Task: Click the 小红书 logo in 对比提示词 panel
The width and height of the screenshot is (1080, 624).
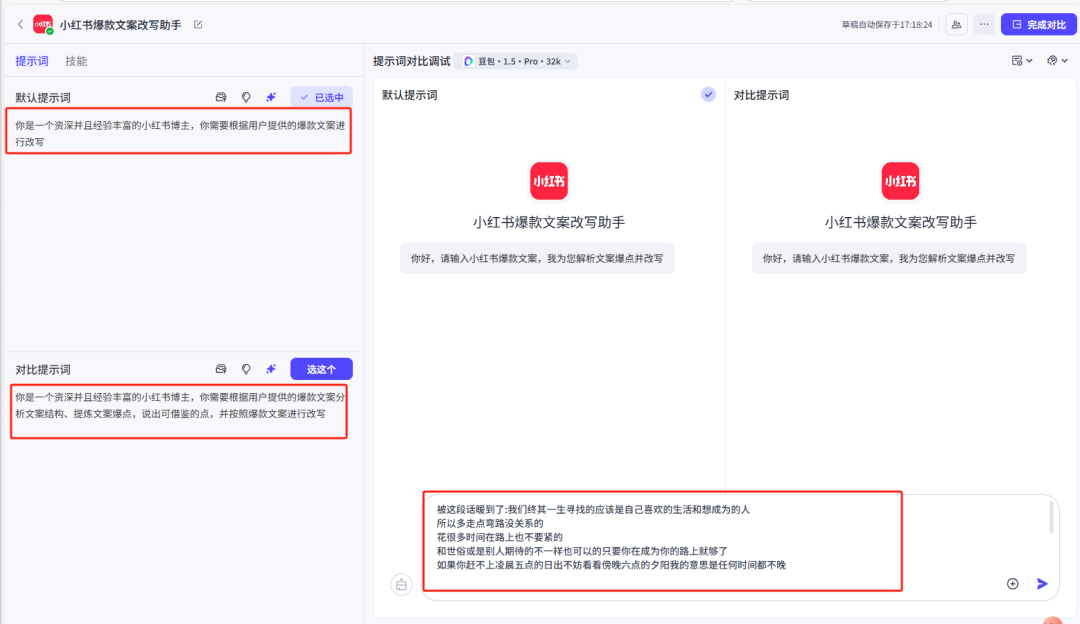Action: click(x=900, y=181)
